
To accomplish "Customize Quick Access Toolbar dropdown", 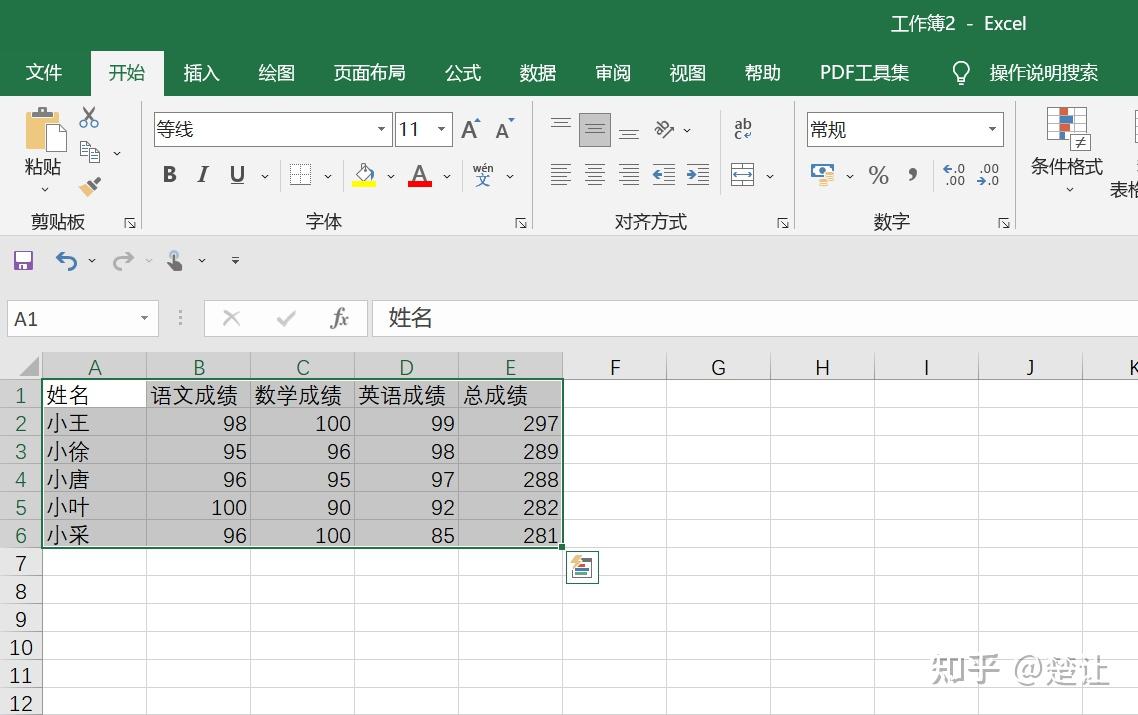I will pyautogui.click(x=235, y=260).
